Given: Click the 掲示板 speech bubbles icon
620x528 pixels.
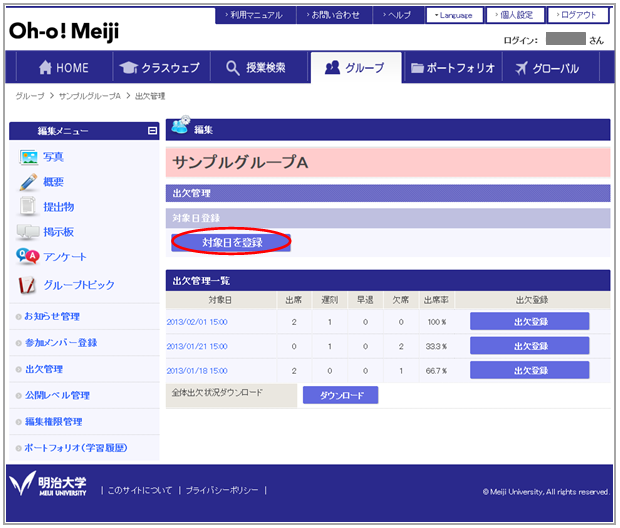Looking at the screenshot, I should [x=28, y=232].
